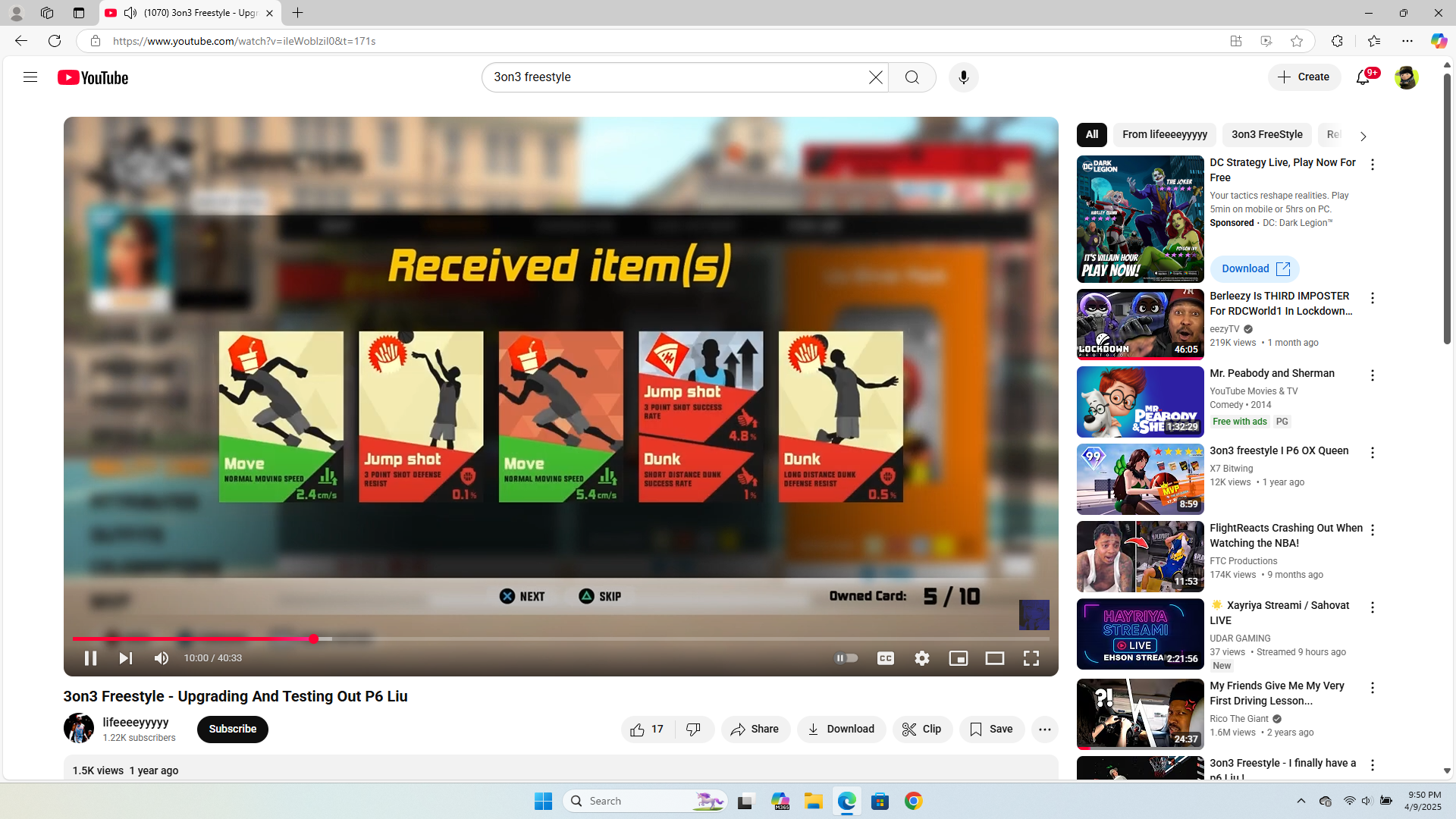Save the video to a playlist
The height and width of the screenshot is (819, 1456).
click(992, 730)
